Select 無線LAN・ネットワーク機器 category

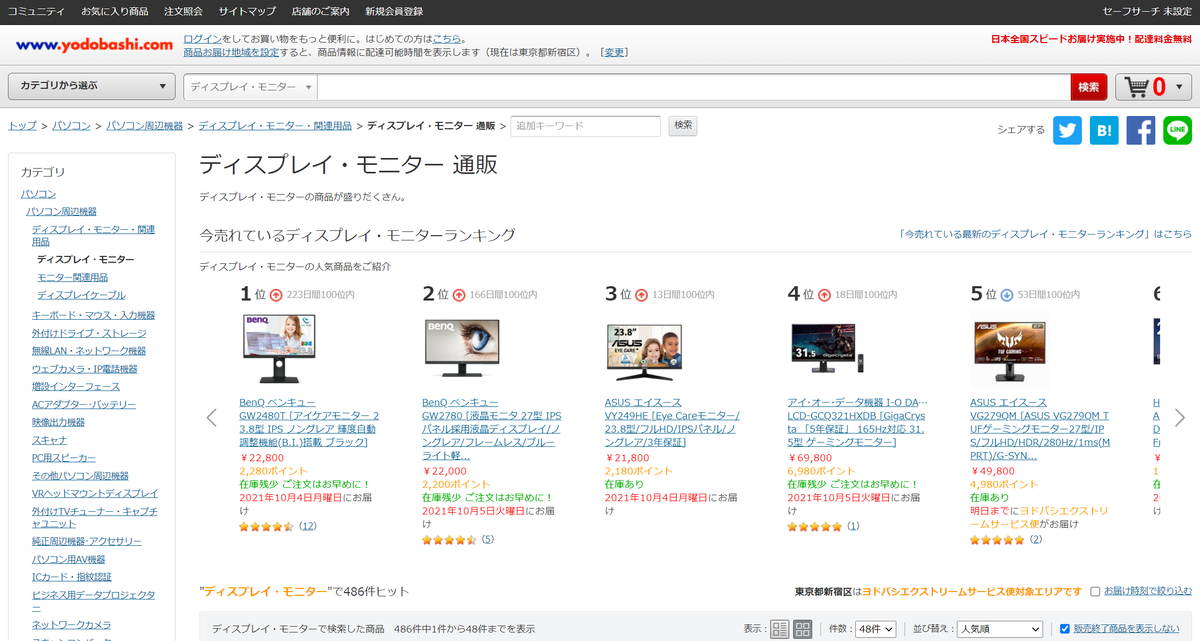tap(89, 351)
